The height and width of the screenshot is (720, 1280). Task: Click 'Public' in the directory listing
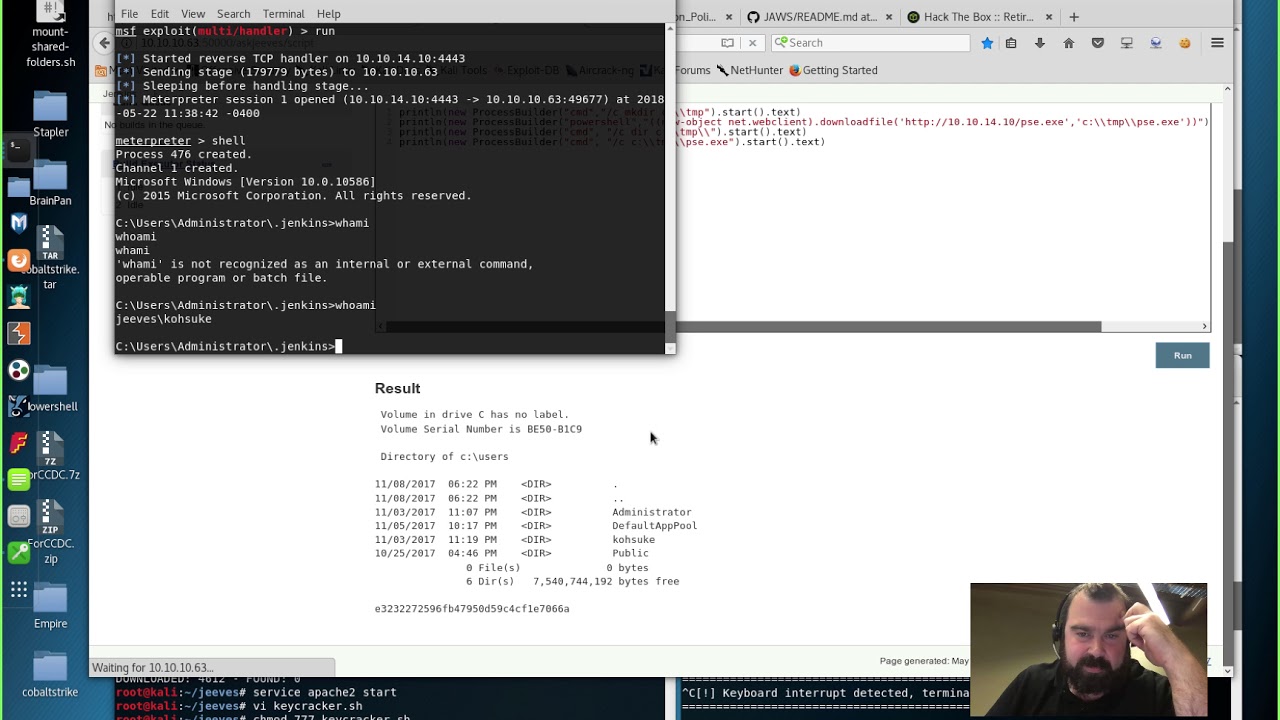pyautogui.click(x=630, y=553)
